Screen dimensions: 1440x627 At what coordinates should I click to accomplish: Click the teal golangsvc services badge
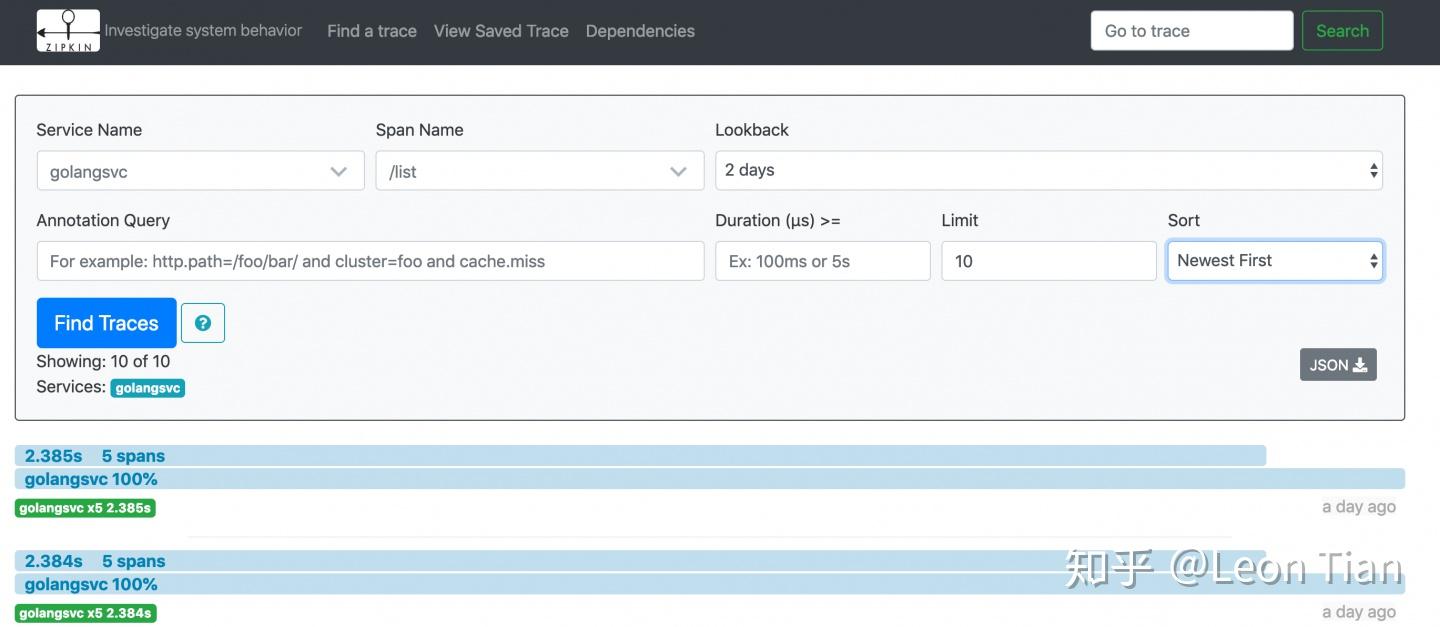point(148,388)
